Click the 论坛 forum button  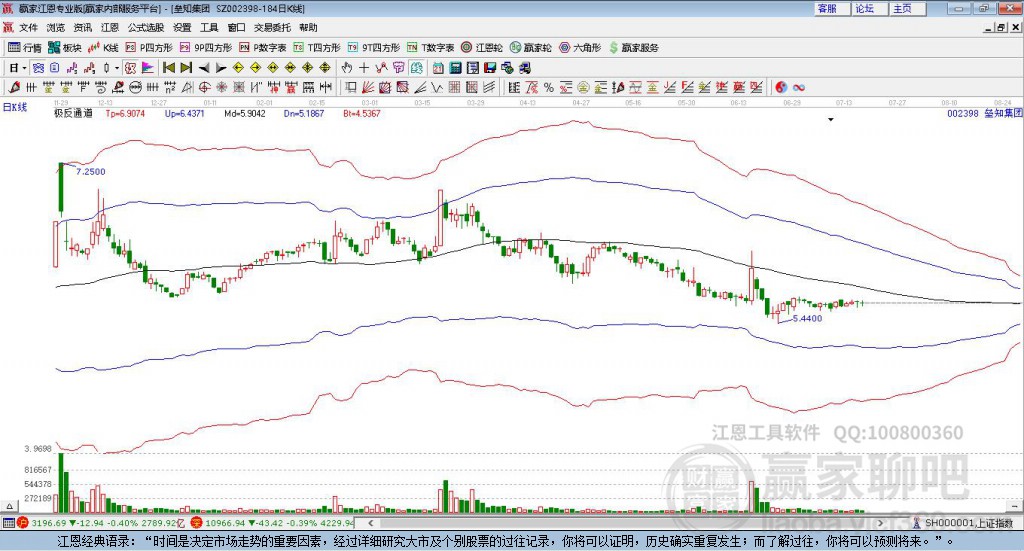870,8
